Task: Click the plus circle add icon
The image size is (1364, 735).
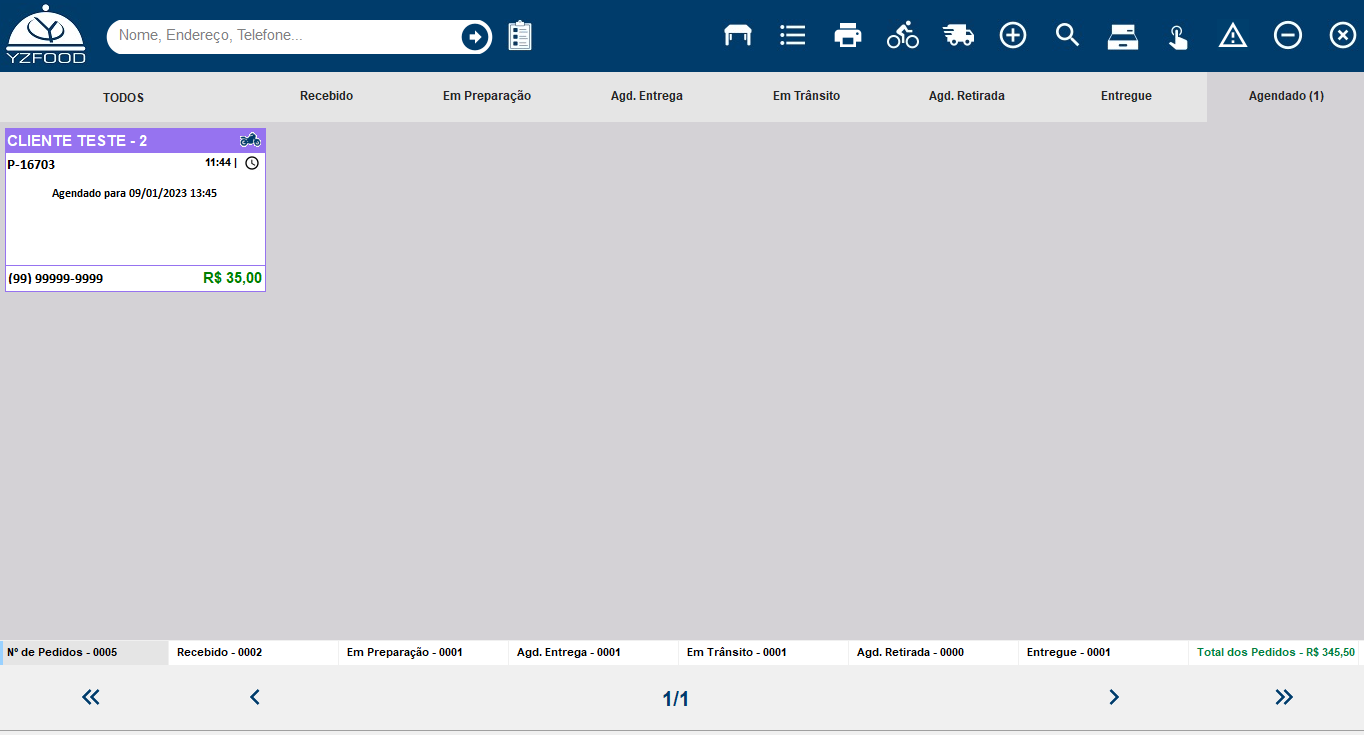Action: (x=1013, y=36)
